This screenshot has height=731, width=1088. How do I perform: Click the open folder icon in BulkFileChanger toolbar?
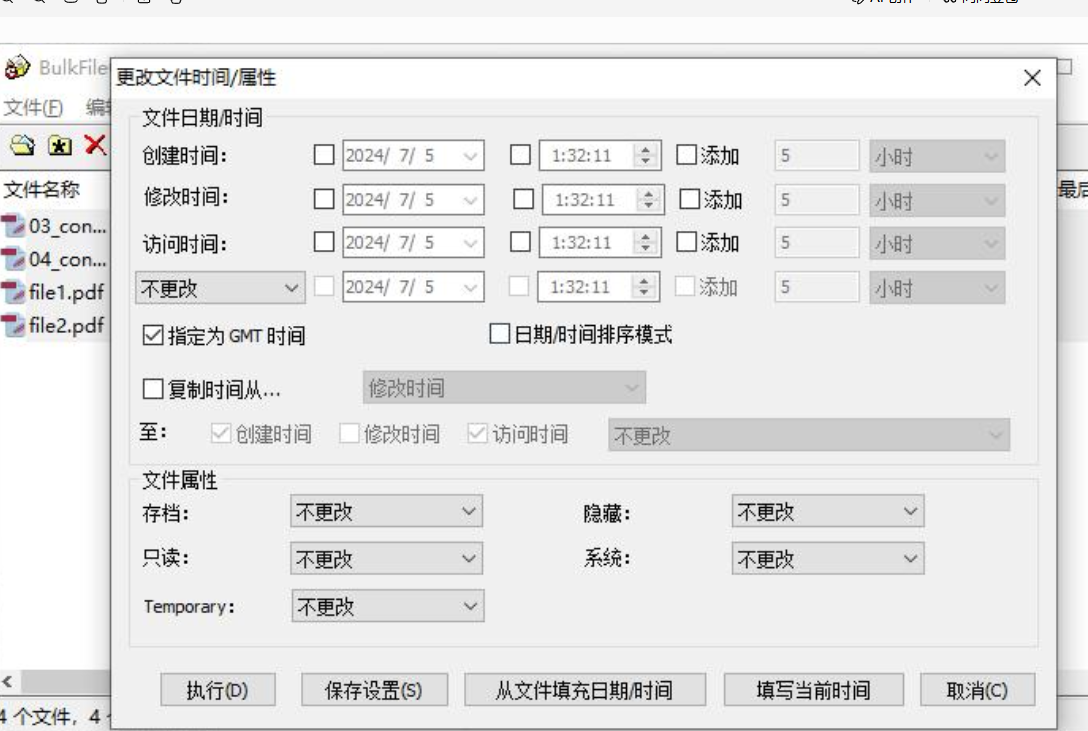(22, 145)
